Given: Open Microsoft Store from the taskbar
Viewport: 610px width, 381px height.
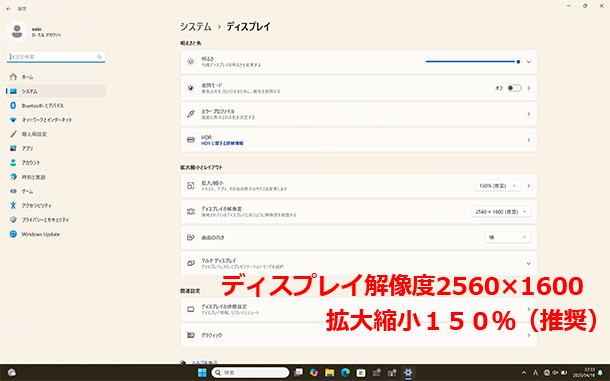Looking at the screenshot, I should pyautogui.click(x=361, y=373).
